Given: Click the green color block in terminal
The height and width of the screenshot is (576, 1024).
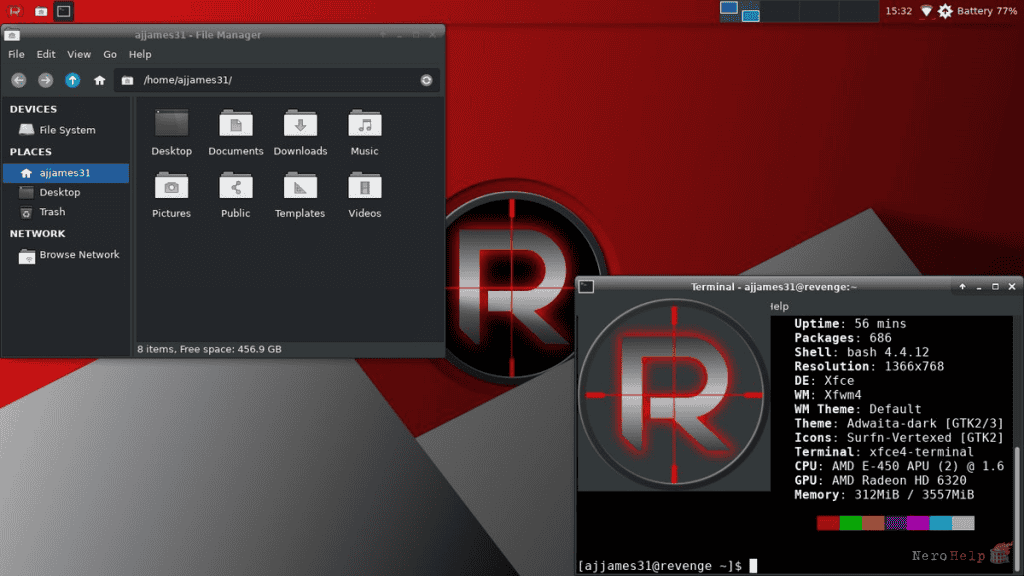Looking at the screenshot, I should pyautogui.click(x=850, y=522).
